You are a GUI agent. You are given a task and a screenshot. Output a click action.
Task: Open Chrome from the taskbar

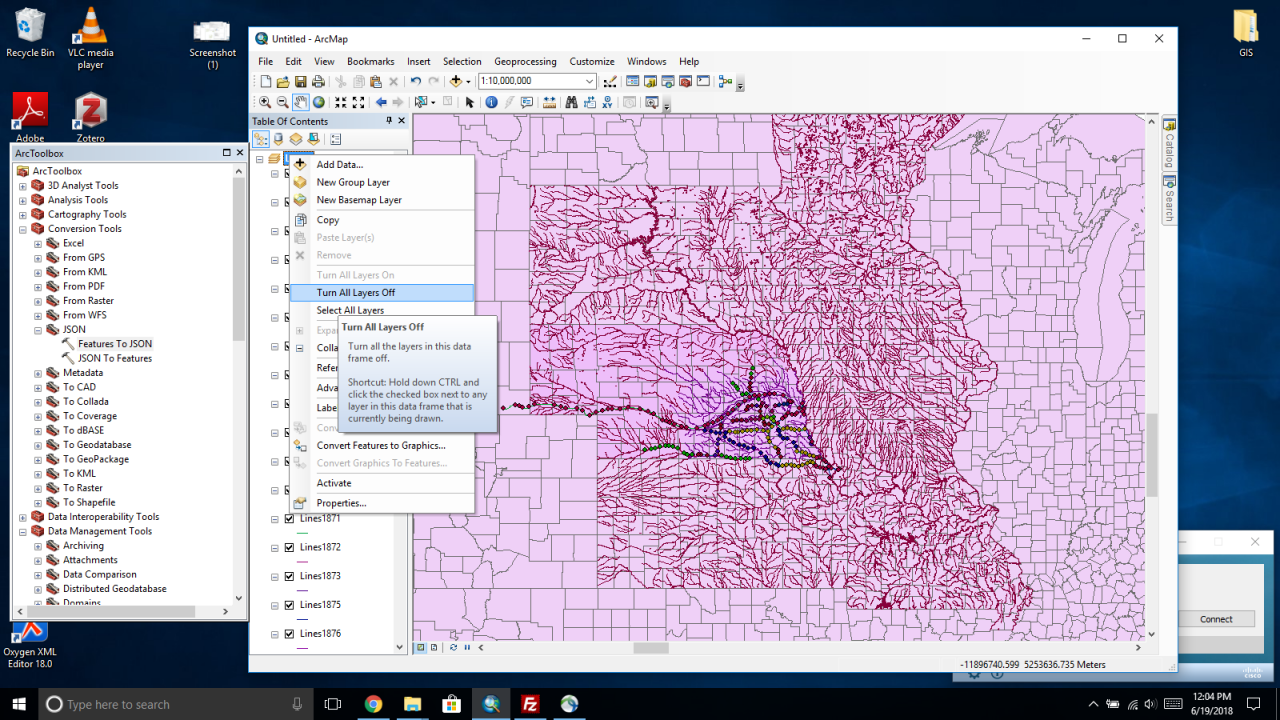coord(373,704)
